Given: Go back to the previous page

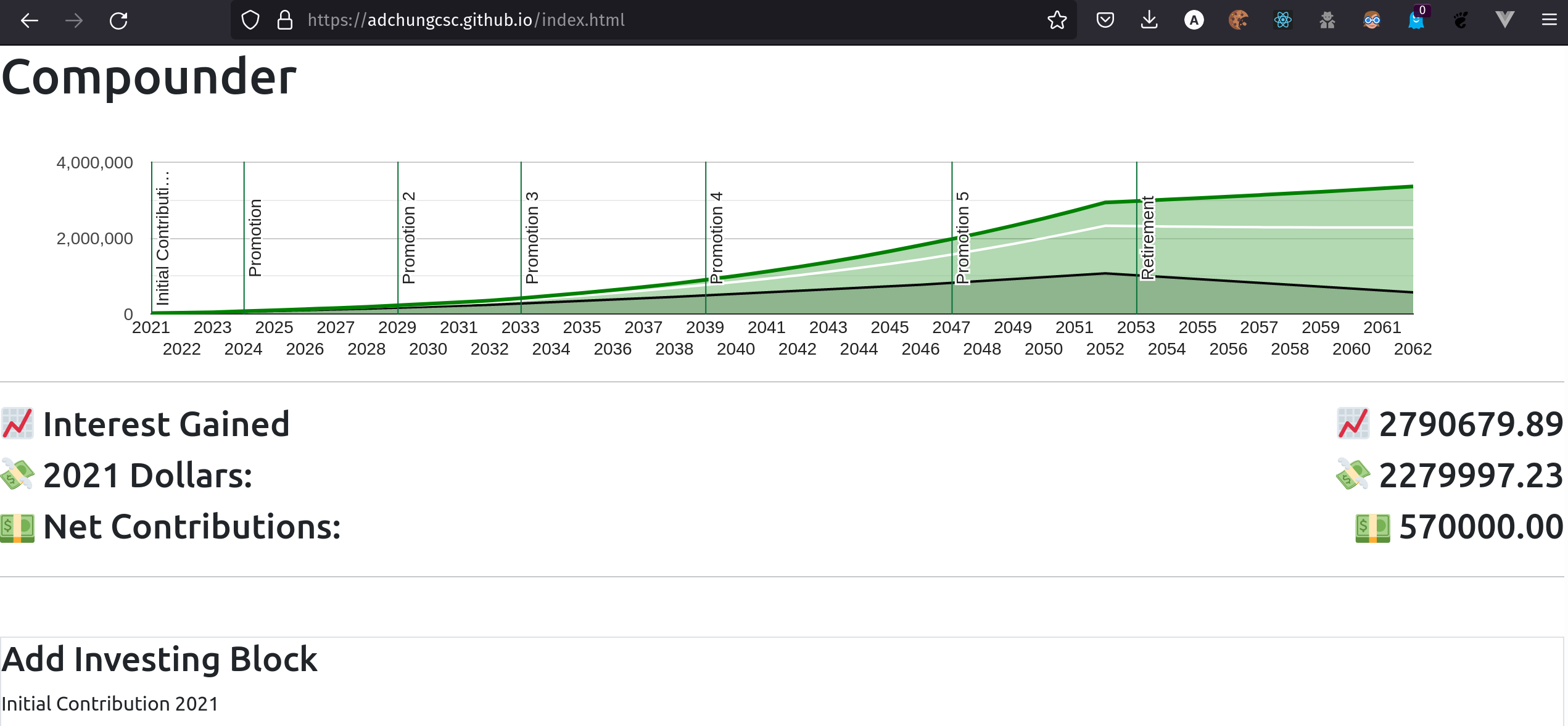Looking at the screenshot, I should (30, 20).
